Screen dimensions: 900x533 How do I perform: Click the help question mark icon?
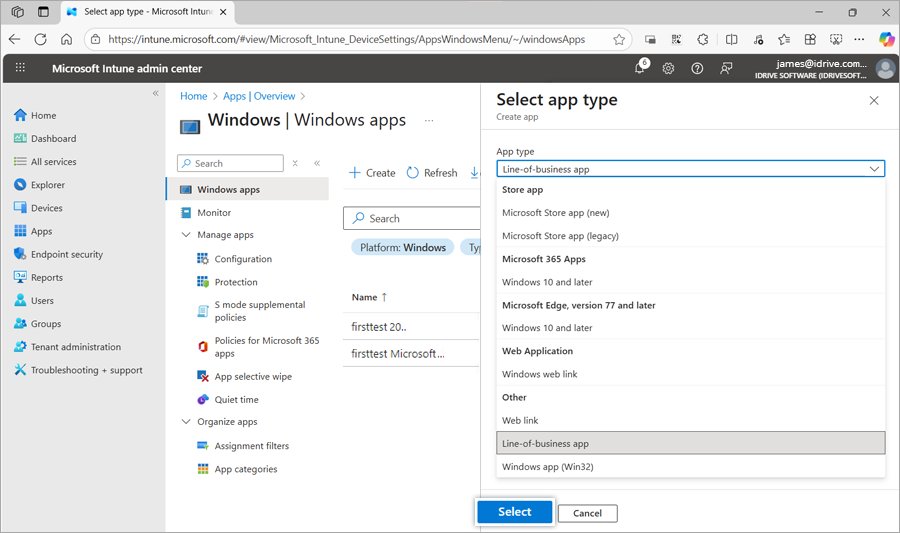pos(697,69)
